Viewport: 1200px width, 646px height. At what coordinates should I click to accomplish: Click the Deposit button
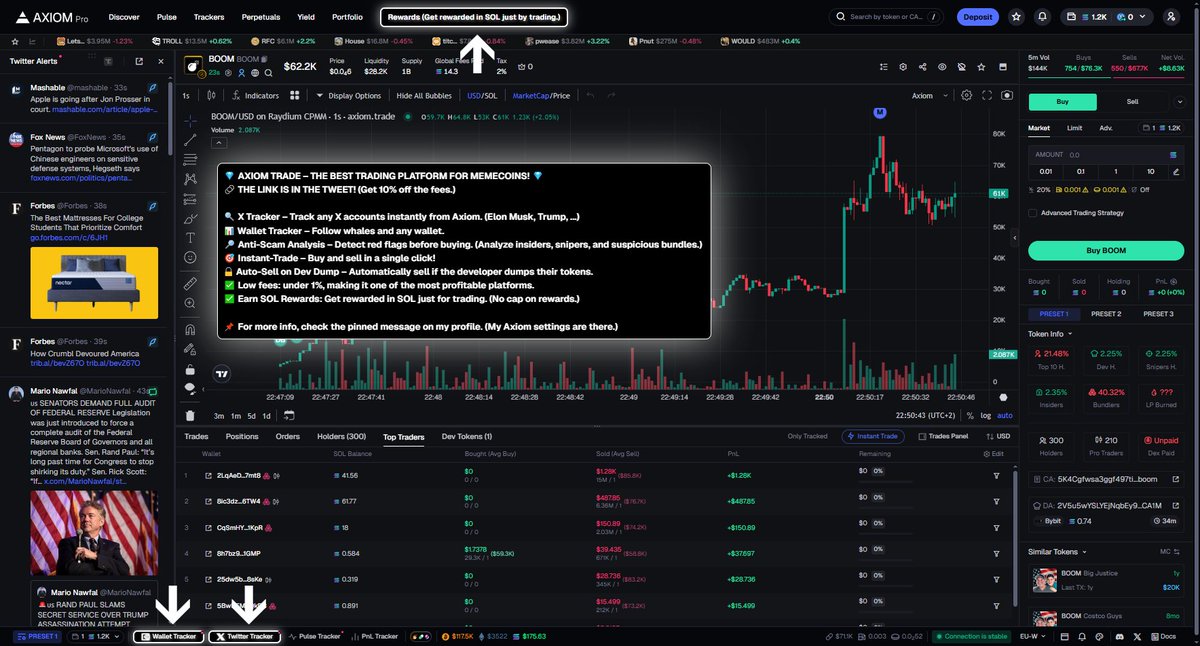coord(977,17)
